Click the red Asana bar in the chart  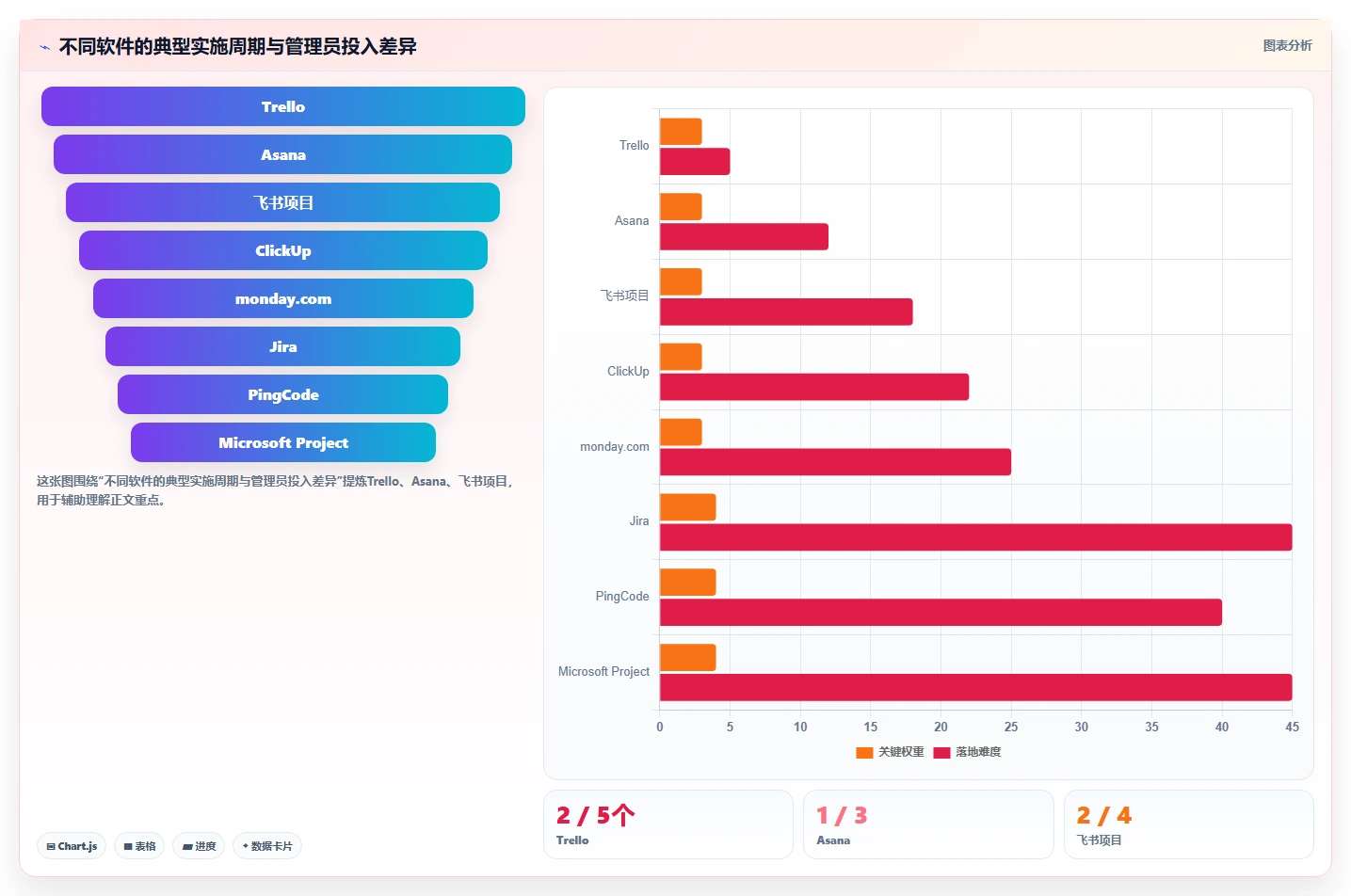click(x=744, y=237)
